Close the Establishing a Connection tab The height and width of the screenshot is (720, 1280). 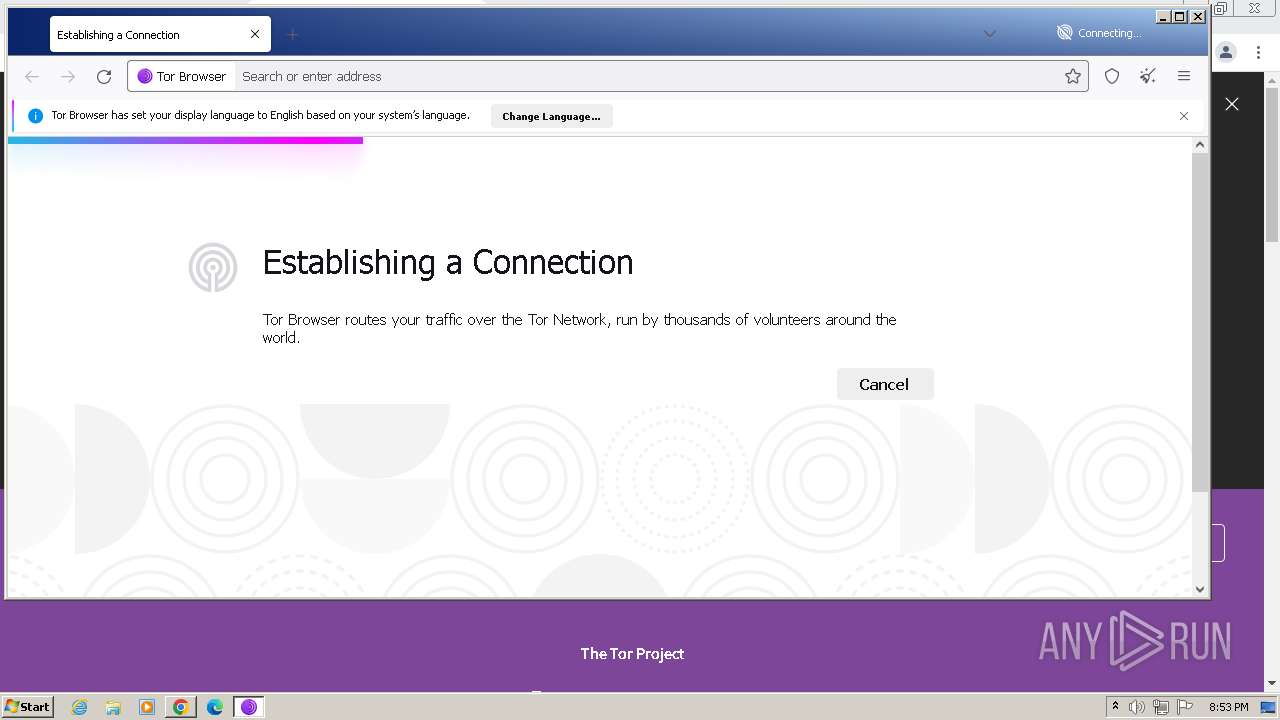point(255,34)
